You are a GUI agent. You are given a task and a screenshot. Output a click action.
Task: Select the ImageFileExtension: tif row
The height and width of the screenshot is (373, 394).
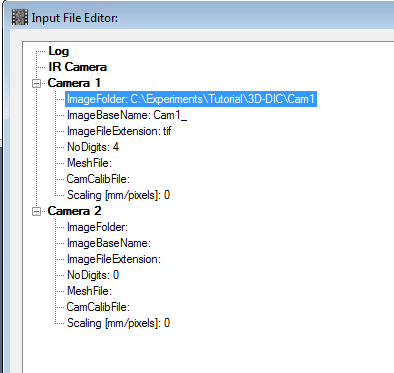[x=119, y=131]
